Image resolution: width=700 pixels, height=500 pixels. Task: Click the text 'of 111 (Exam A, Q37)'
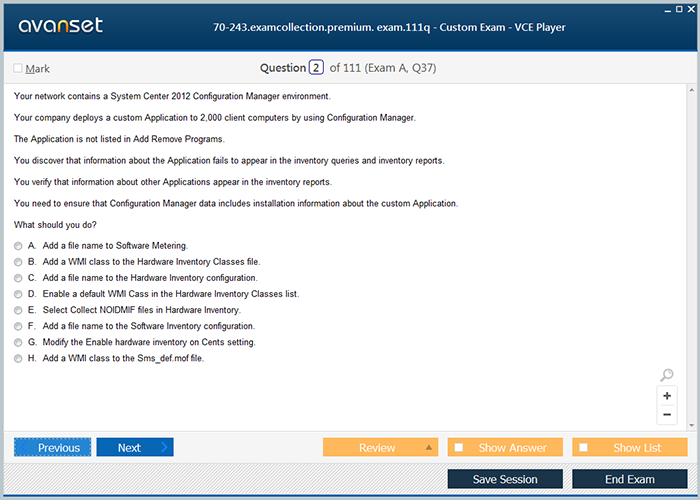383,68
